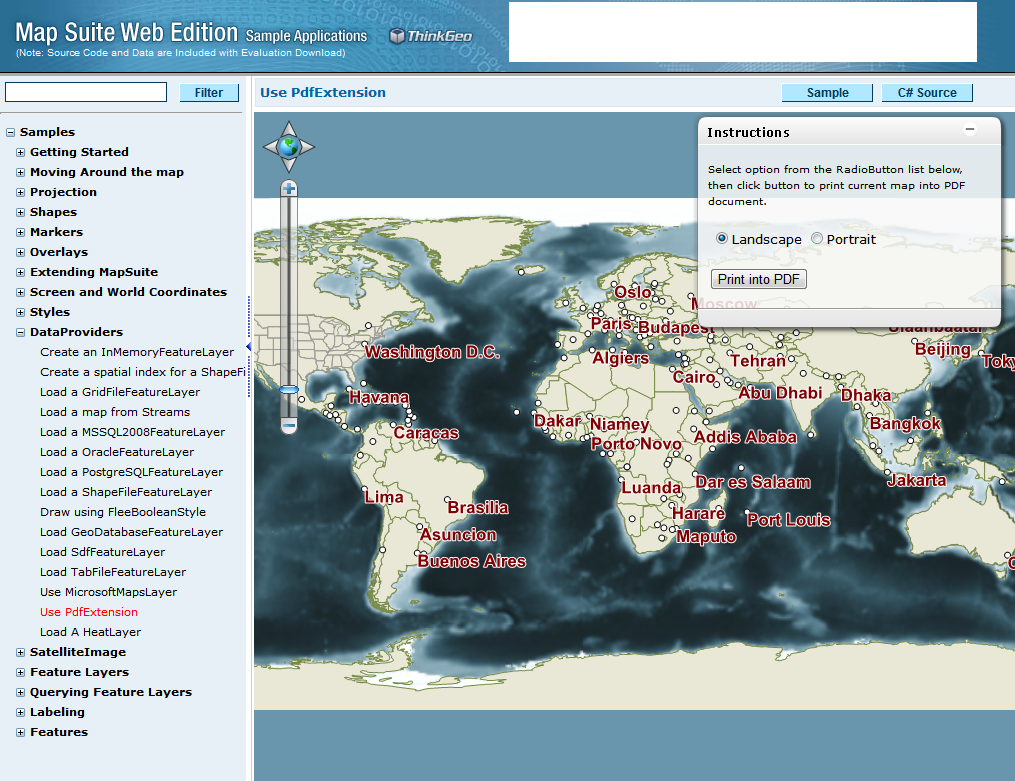Screen dimensions: 1015x781
Task: Select the Portrait radio button
Action: tap(817, 239)
